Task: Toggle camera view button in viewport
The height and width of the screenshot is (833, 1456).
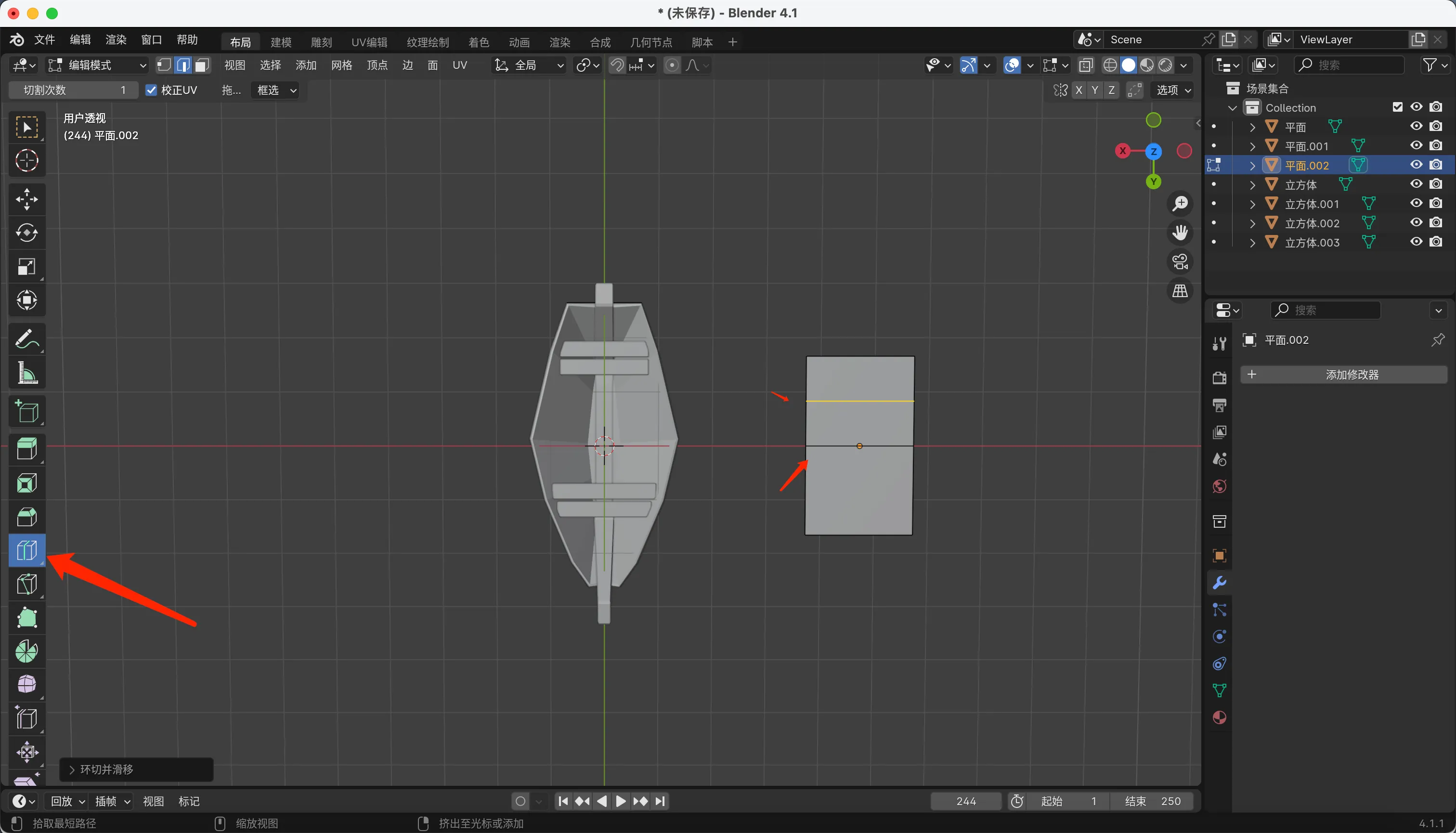Action: point(1180,262)
